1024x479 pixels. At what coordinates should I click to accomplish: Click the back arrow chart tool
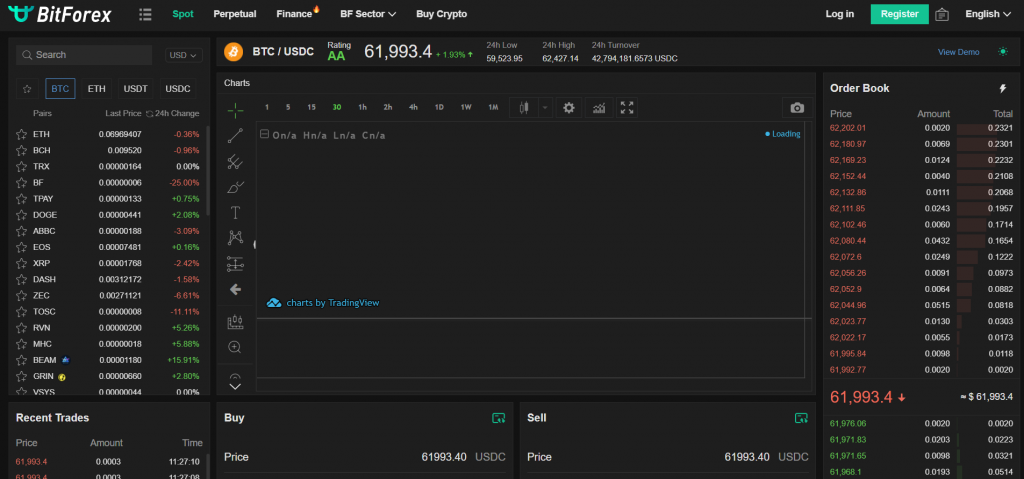tap(235, 289)
